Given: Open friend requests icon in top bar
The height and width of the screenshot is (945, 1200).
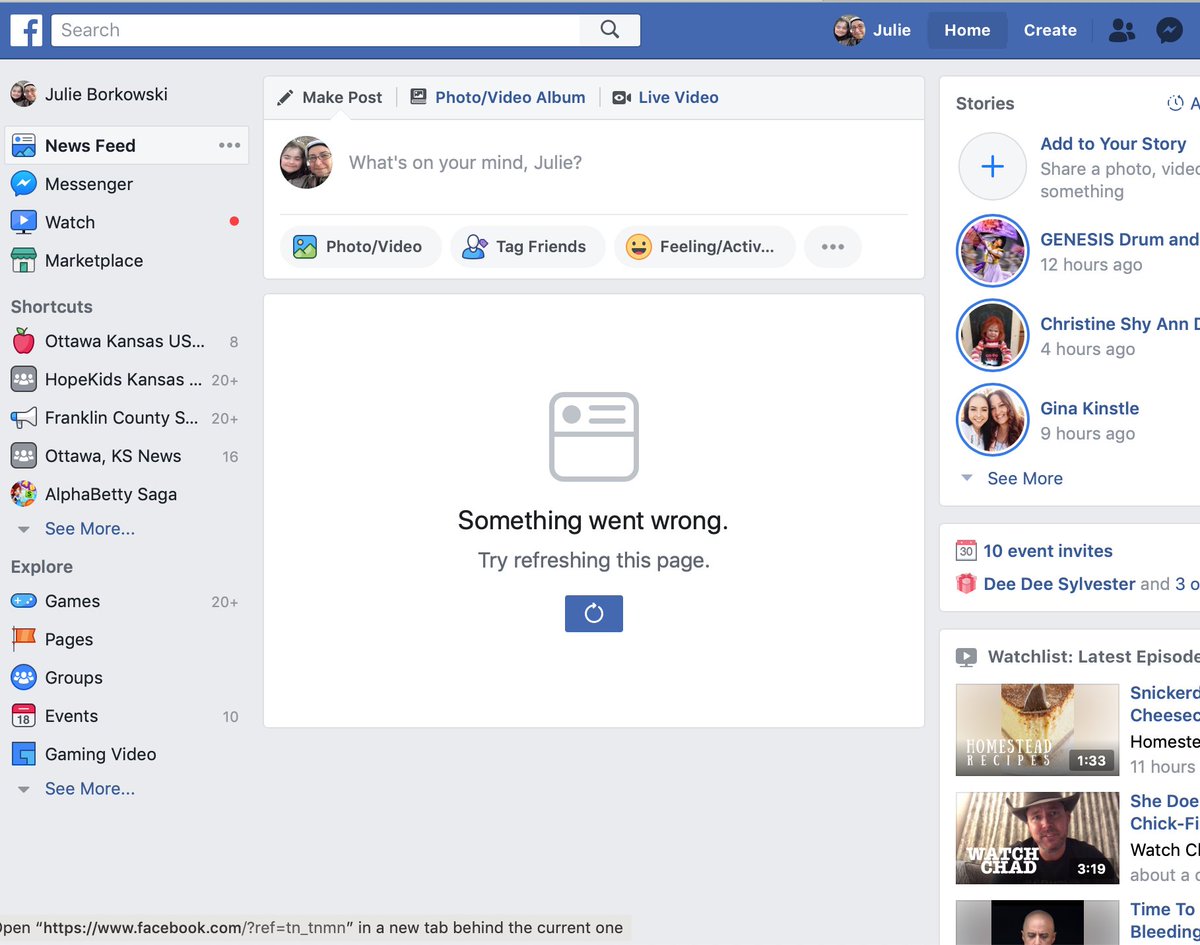Looking at the screenshot, I should pos(1122,30).
